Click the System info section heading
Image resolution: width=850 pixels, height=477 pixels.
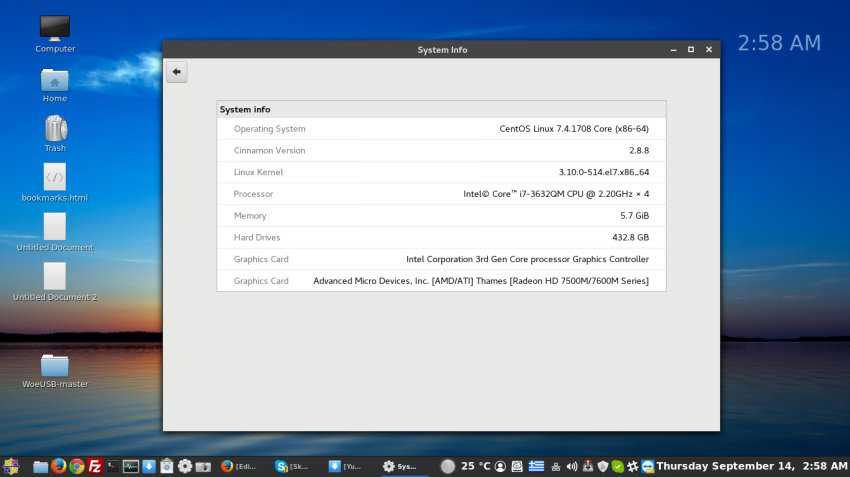coord(245,109)
